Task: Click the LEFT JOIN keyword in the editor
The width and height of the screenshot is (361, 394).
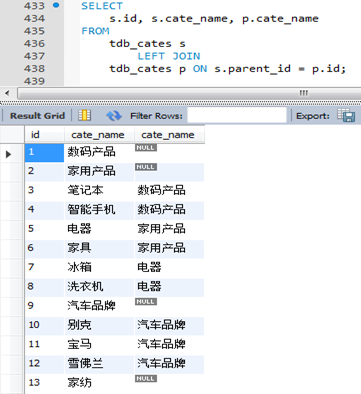Action: [x=169, y=56]
